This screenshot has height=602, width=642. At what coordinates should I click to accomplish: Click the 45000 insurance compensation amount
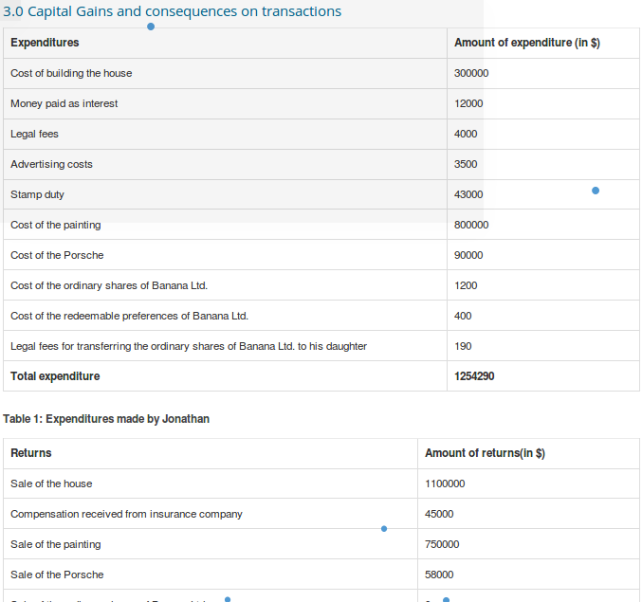[439, 514]
